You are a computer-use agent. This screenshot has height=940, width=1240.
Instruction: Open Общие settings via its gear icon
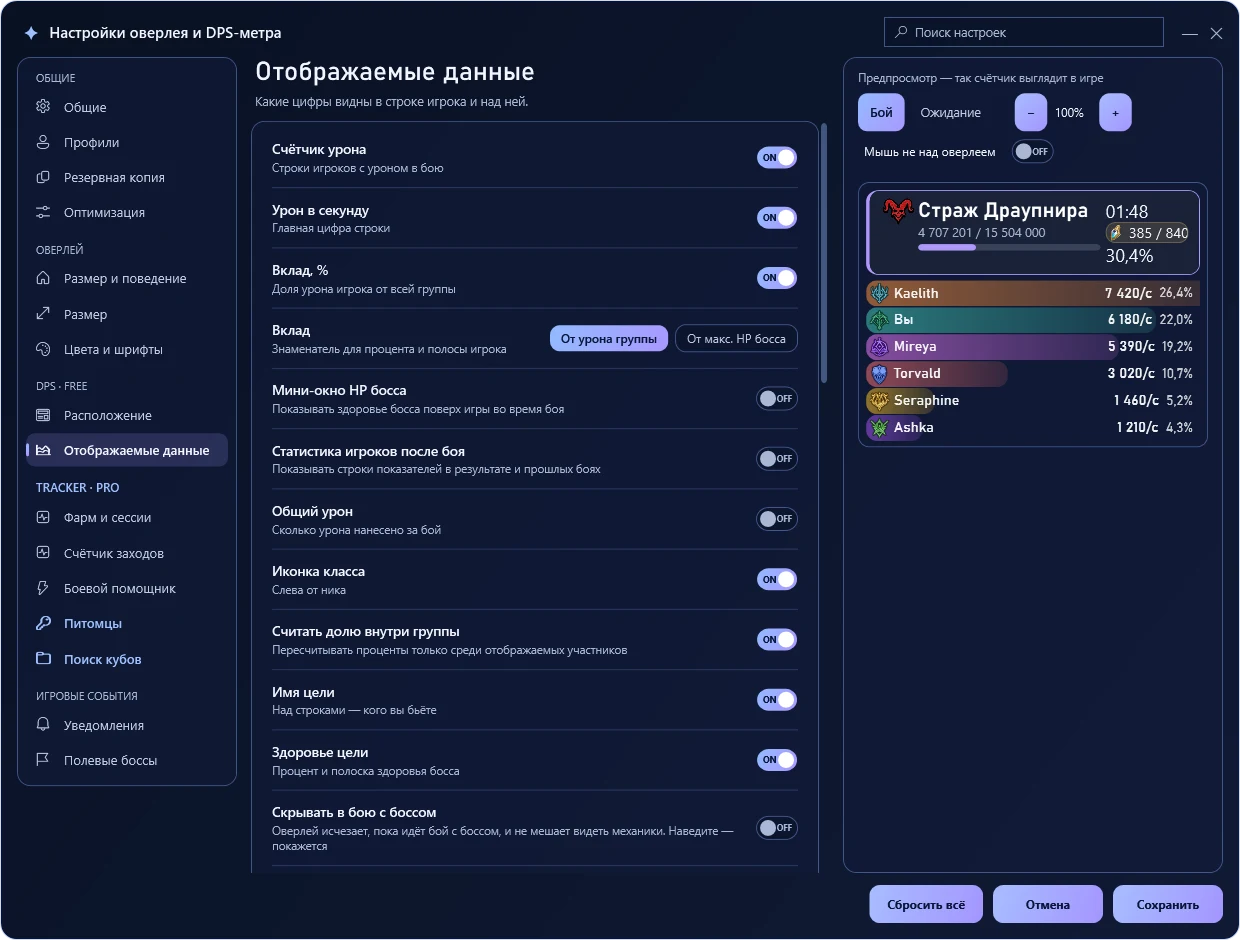pyautogui.click(x=43, y=107)
